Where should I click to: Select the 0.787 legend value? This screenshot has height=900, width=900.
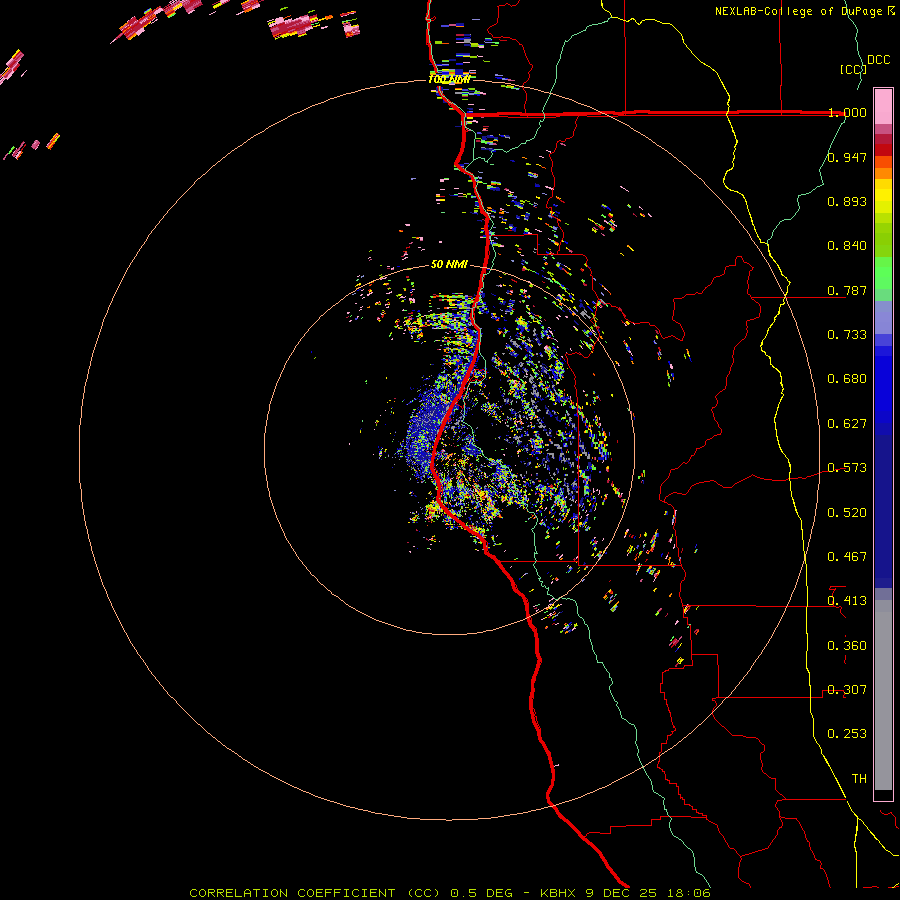tap(847, 290)
